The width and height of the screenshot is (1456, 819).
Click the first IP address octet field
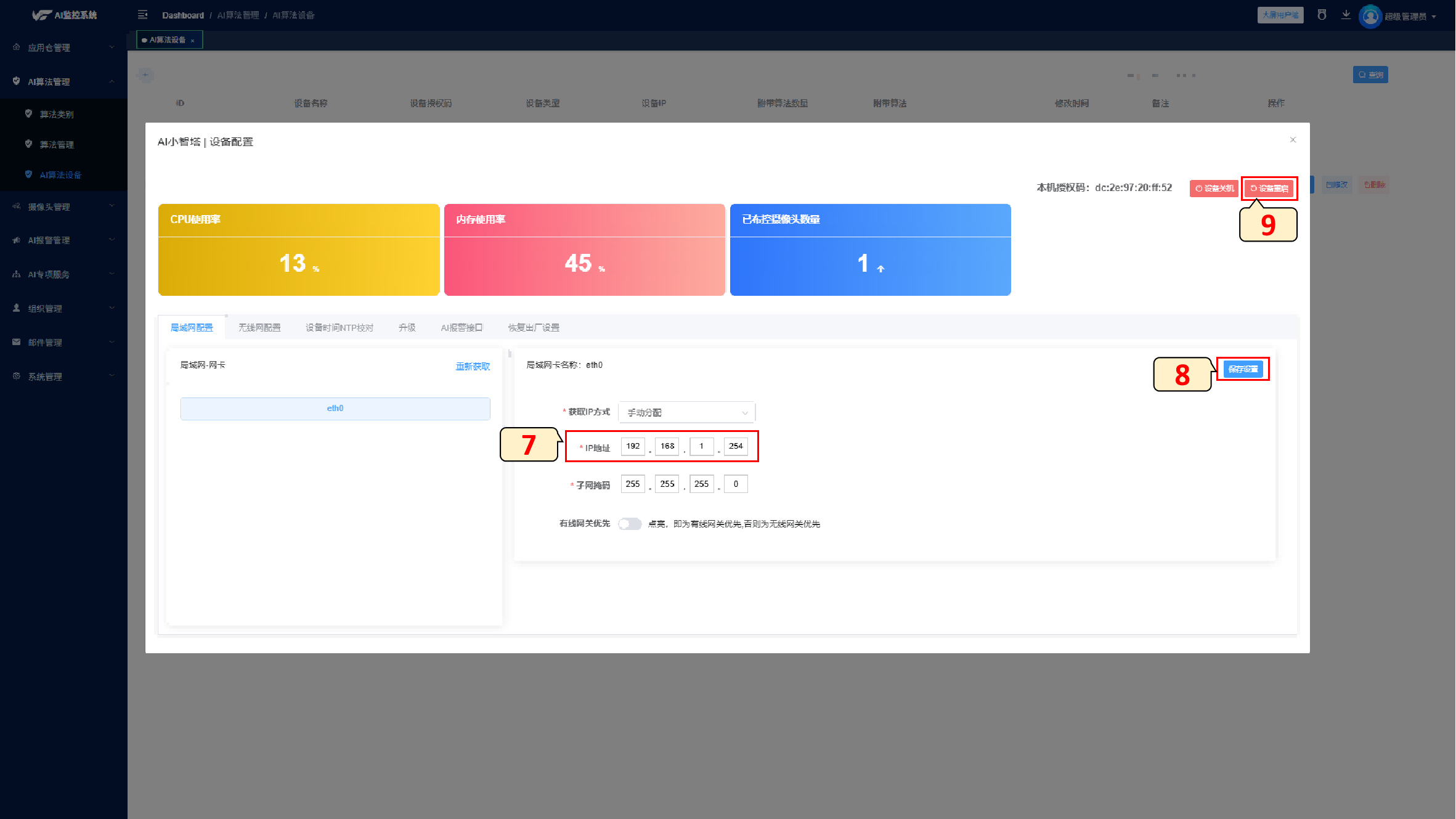[633, 446]
